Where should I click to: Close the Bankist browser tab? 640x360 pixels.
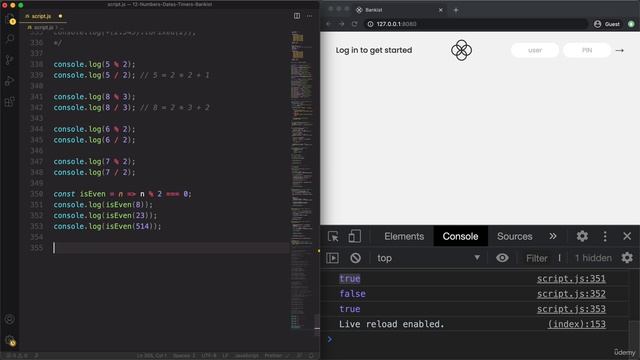click(x=441, y=10)
